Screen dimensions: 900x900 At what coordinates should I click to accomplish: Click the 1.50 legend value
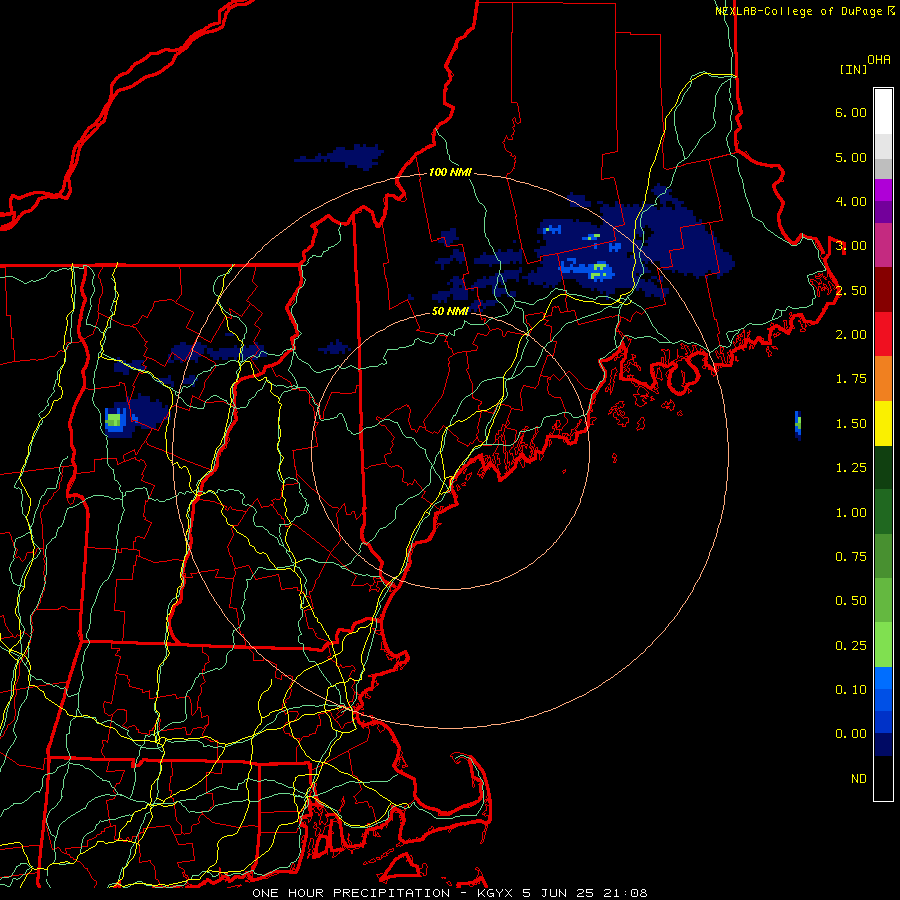pos(851,424)
